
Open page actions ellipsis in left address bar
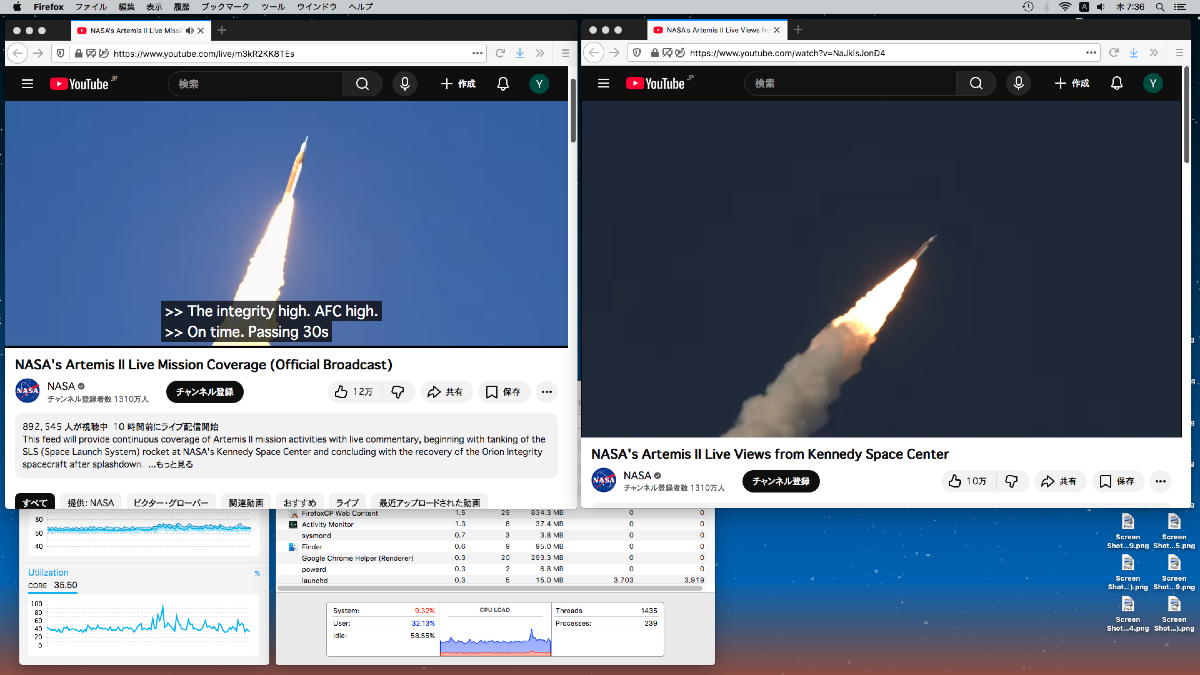[477, 53]
